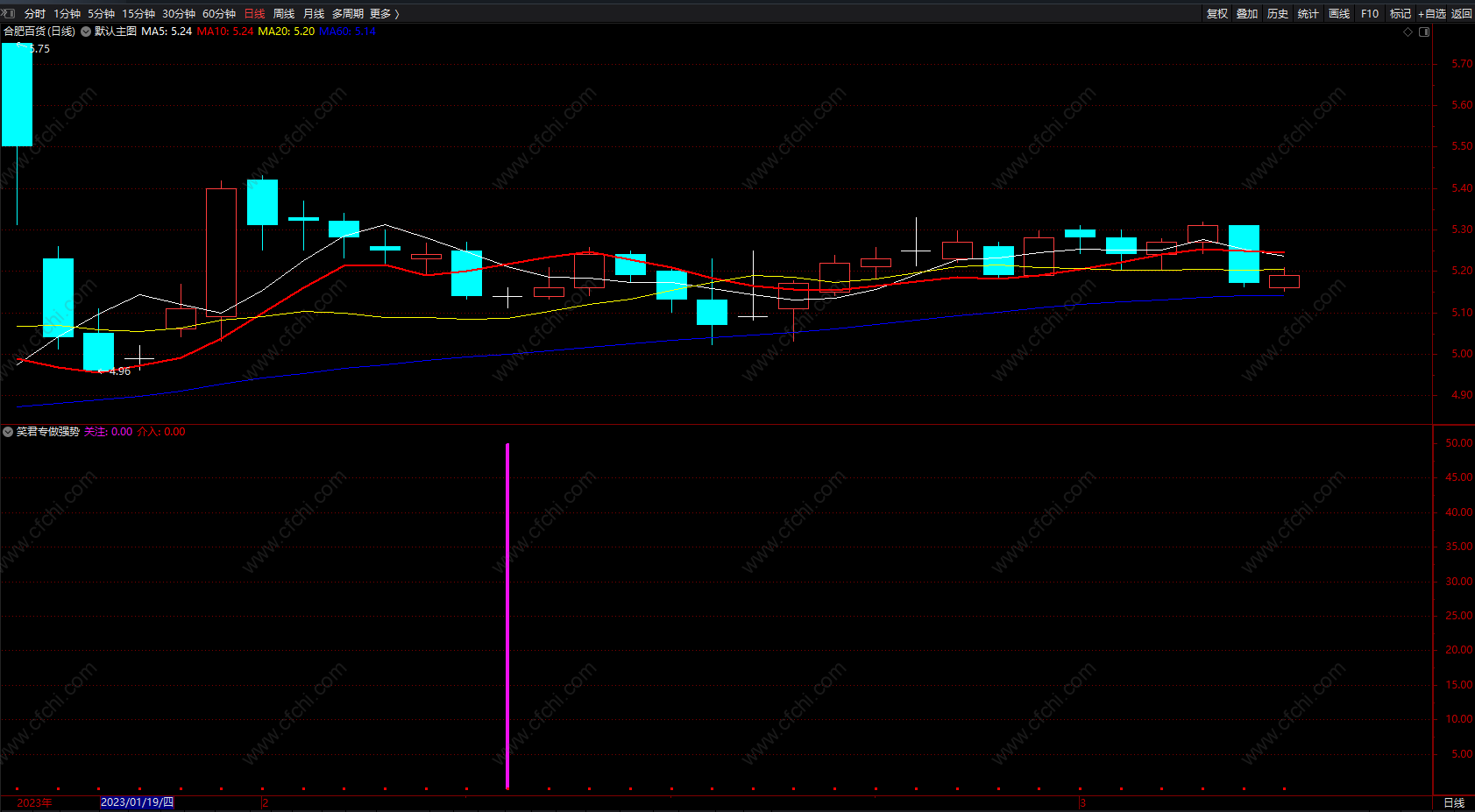Screen dimensions: 1475x812
Task: Open the 多周期 multi-period view
Action: tap(348, 14)
